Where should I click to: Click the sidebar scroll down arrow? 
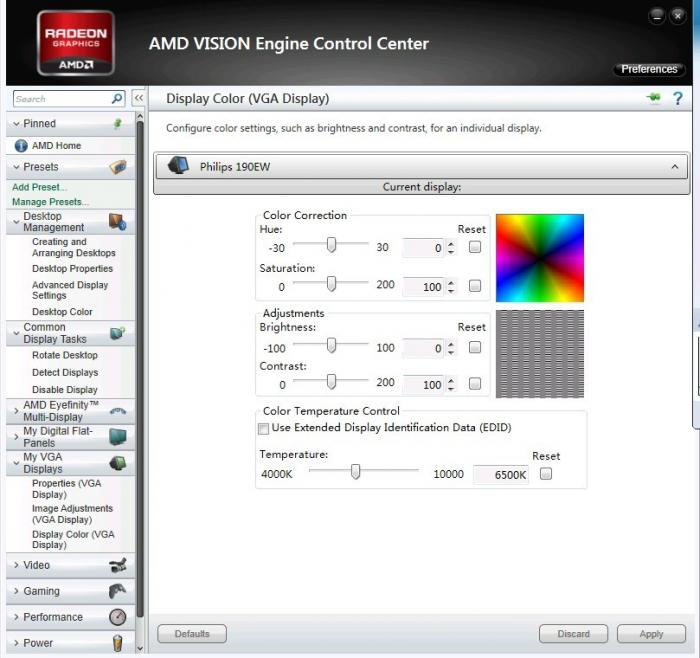(140, 648)
